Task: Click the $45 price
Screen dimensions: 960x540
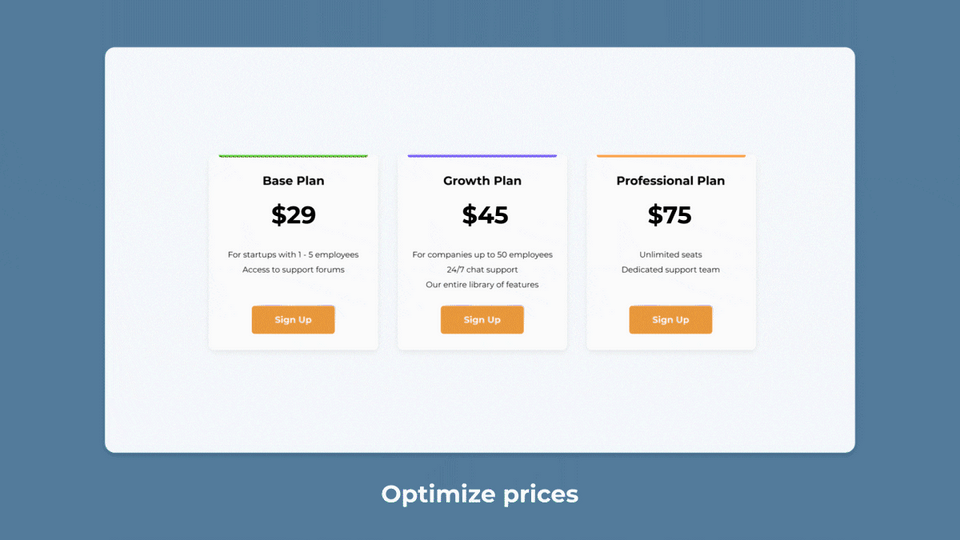Action: pyautogui.click(x=485, y=215)
